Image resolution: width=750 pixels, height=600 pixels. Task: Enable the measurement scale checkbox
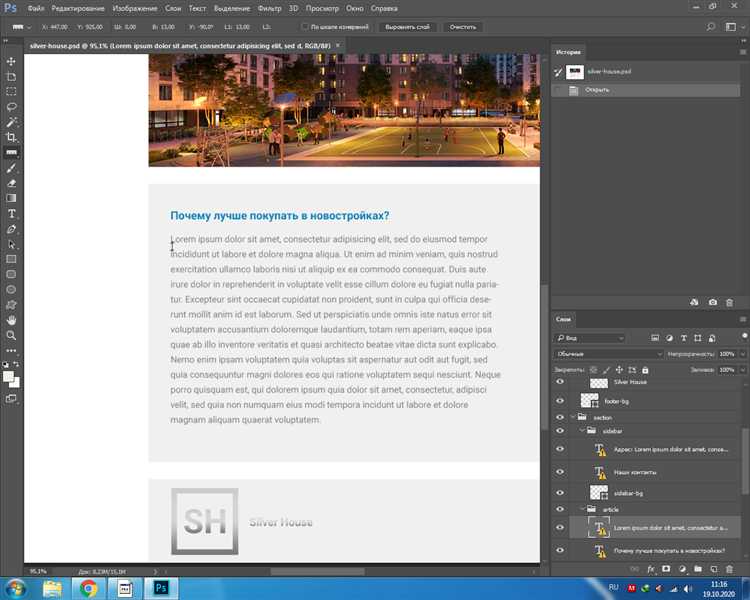pyautogui.click(x=304, y=27)
